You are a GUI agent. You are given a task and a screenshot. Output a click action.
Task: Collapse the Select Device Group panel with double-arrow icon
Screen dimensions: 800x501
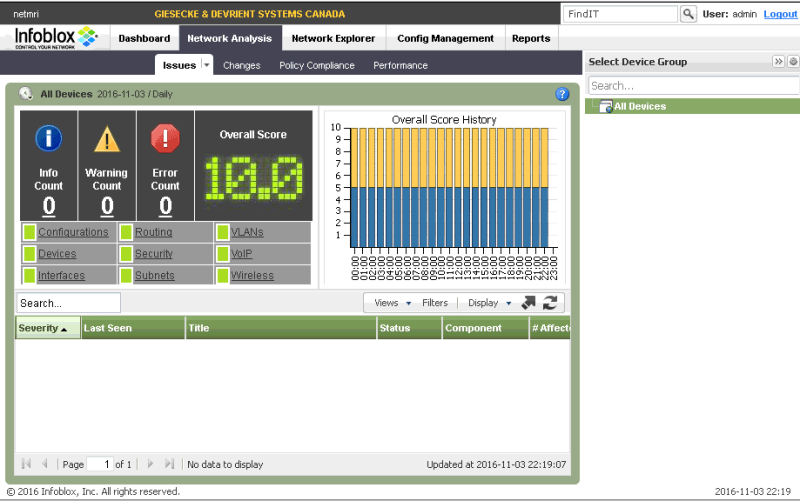tap(778, 62)
